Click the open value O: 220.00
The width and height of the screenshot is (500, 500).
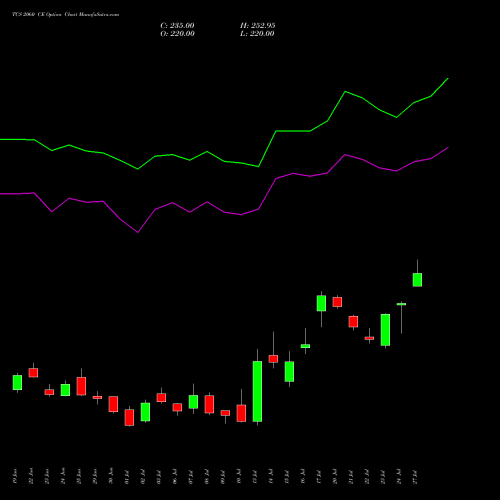coord(177,34)
